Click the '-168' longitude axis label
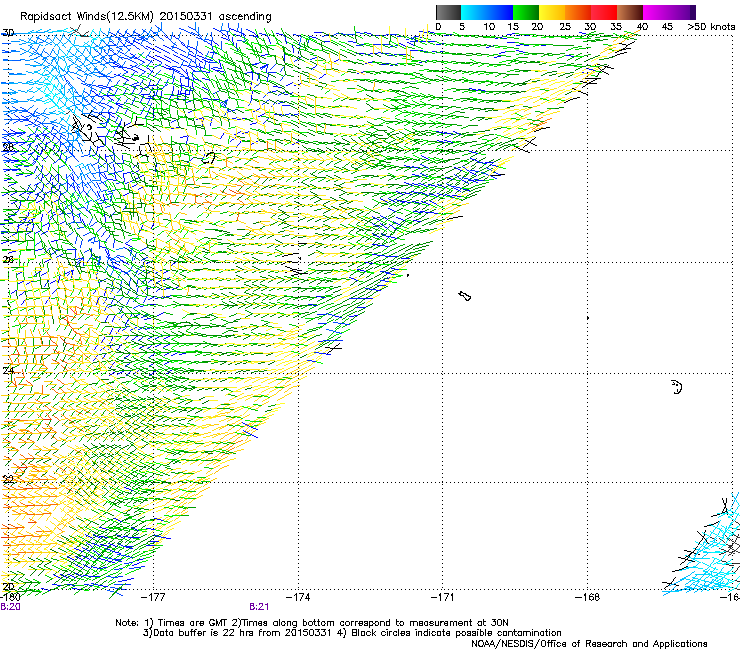 pyautogui.click(x=588, y=597)
